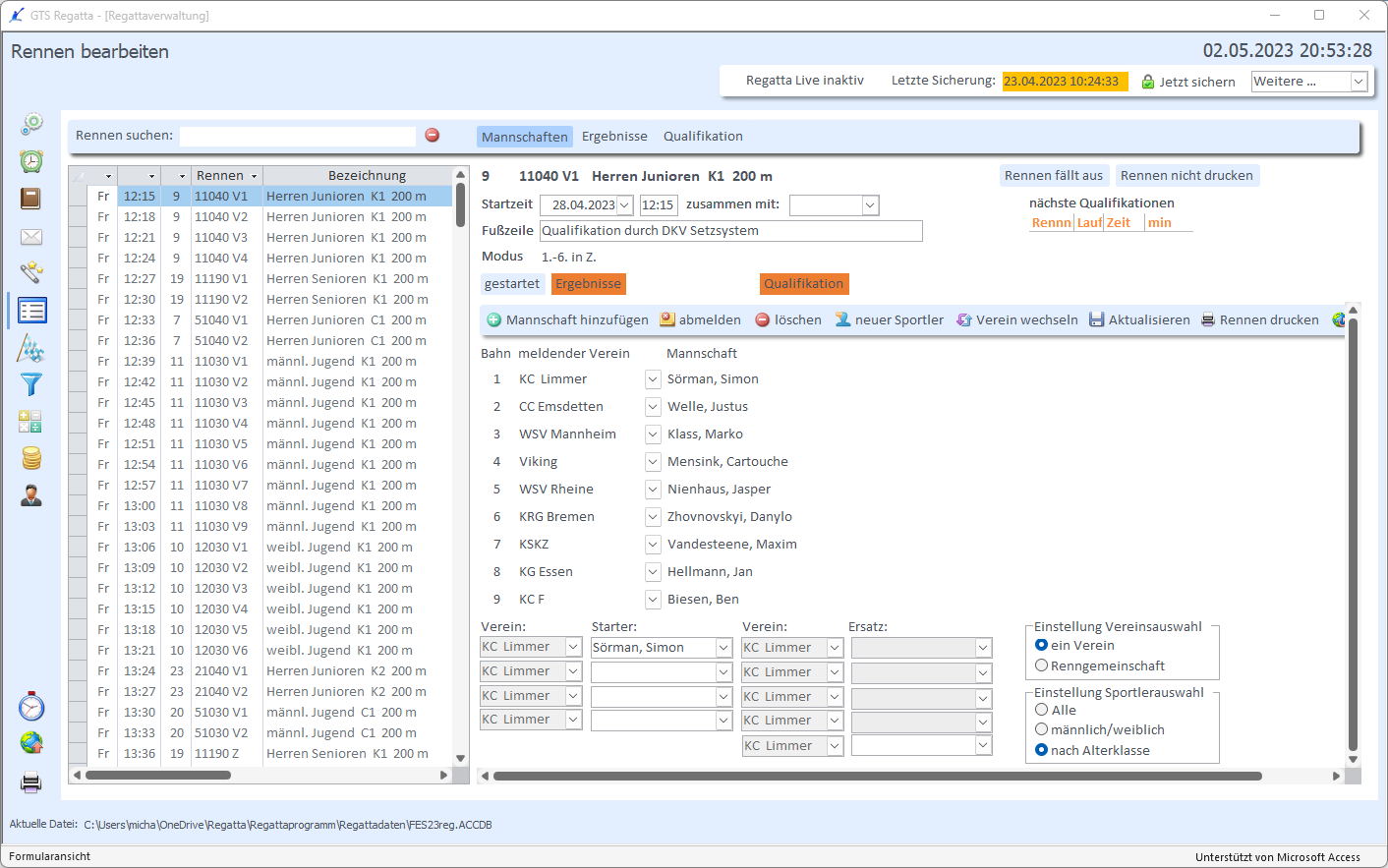
Task: Click the envelope mail sidebar icon
Action: [x=31, y=237]
